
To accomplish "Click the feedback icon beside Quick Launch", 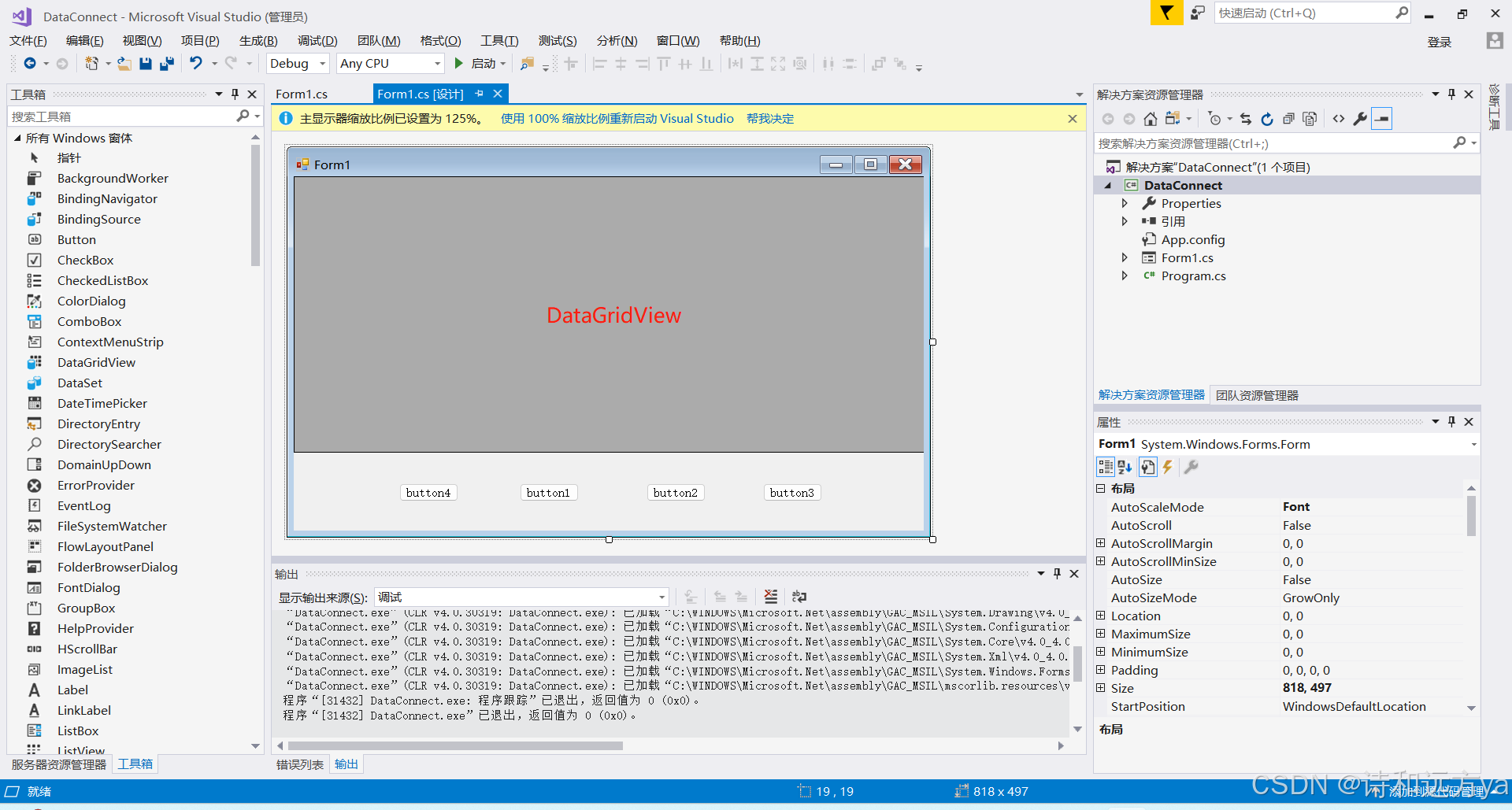I will point(1197,13).
